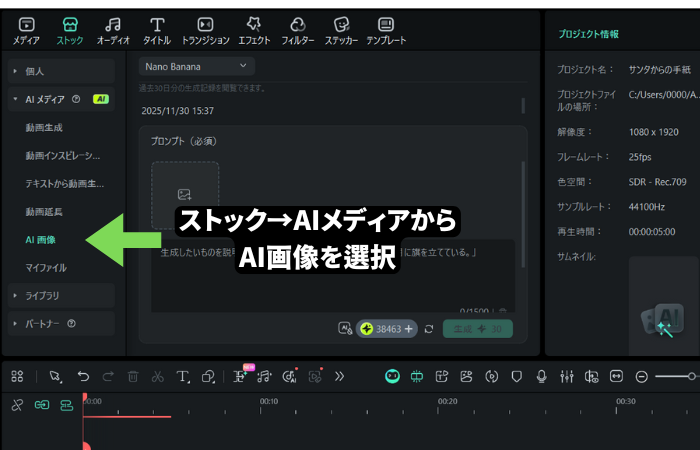Toggle the green timeline snapping icon
700x450 pixels.
tap(417, 376)
